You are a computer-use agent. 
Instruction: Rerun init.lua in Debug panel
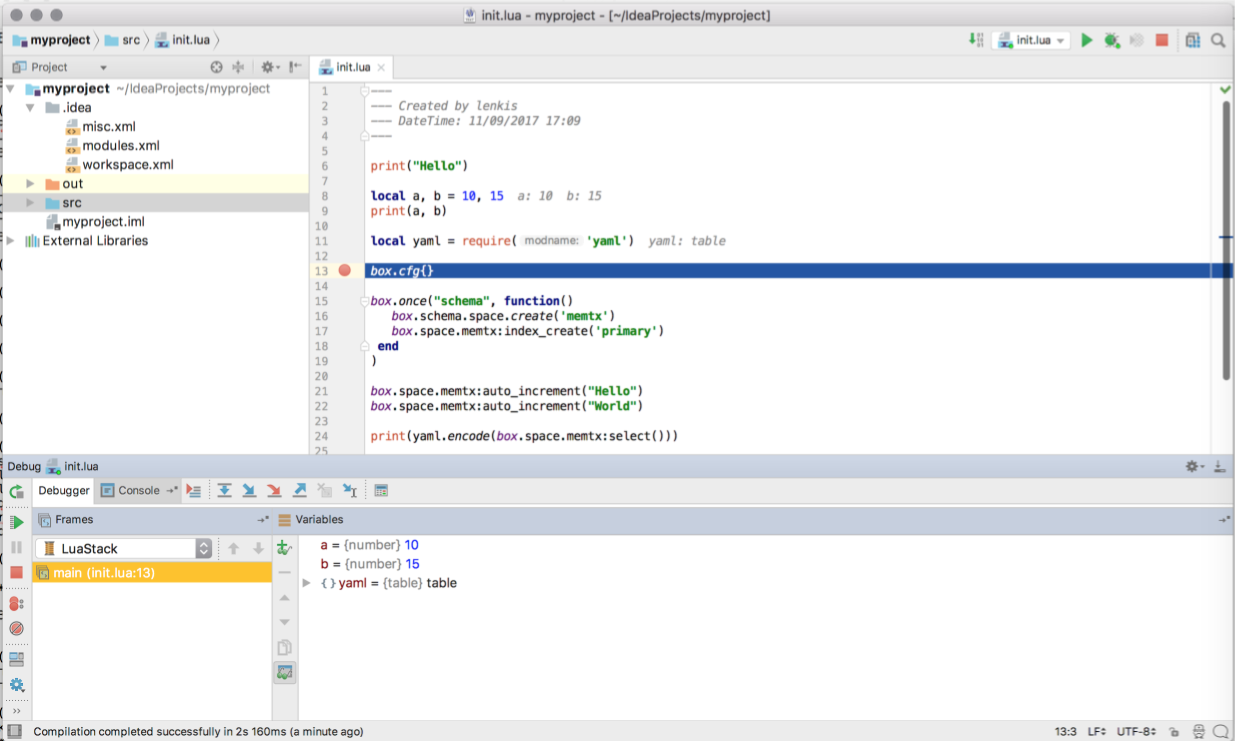[16, 491]
